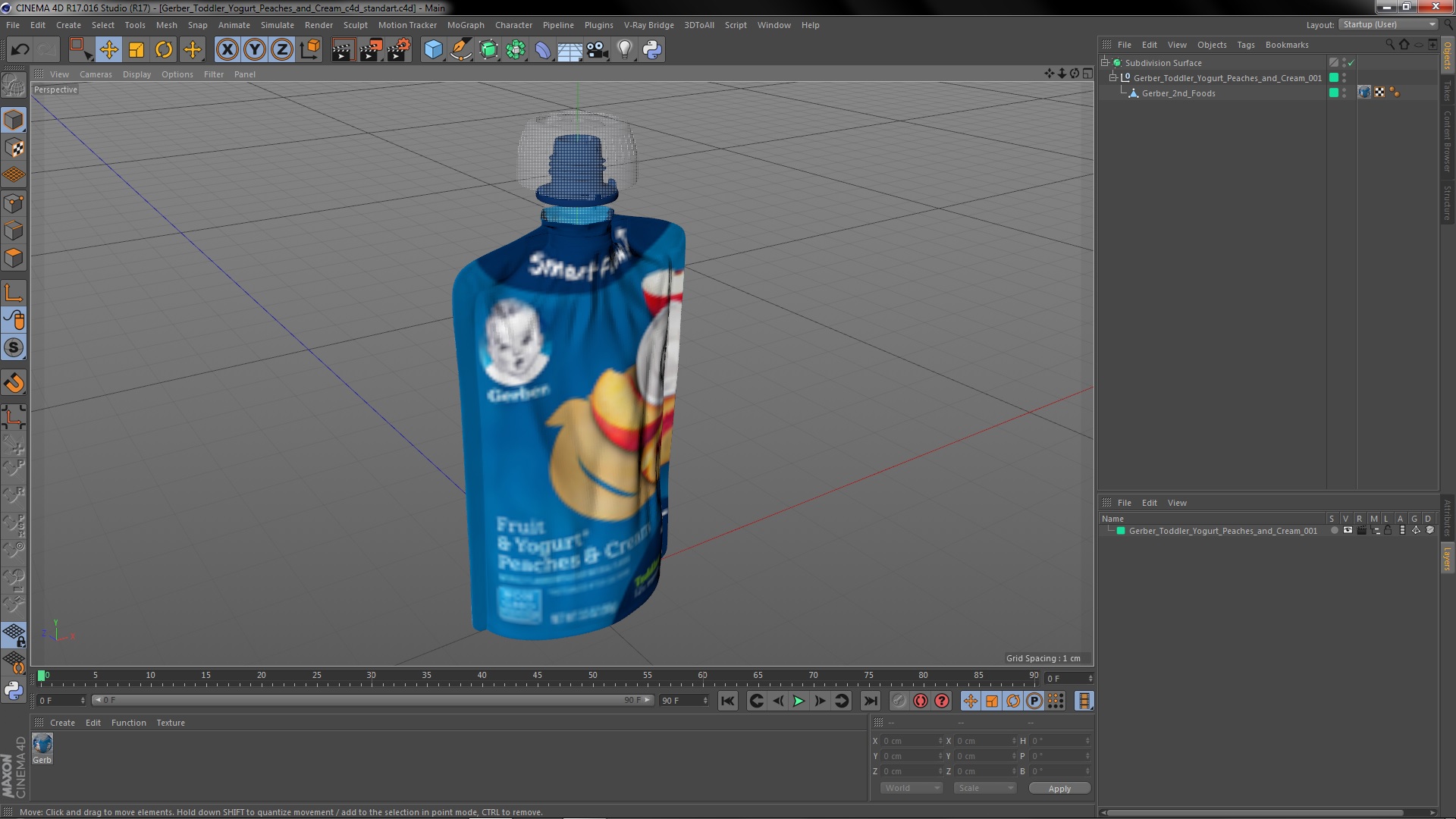Open the Layout Startup dropdown
This screenshot has height=819, width=1456.
tap(1389, 25)
